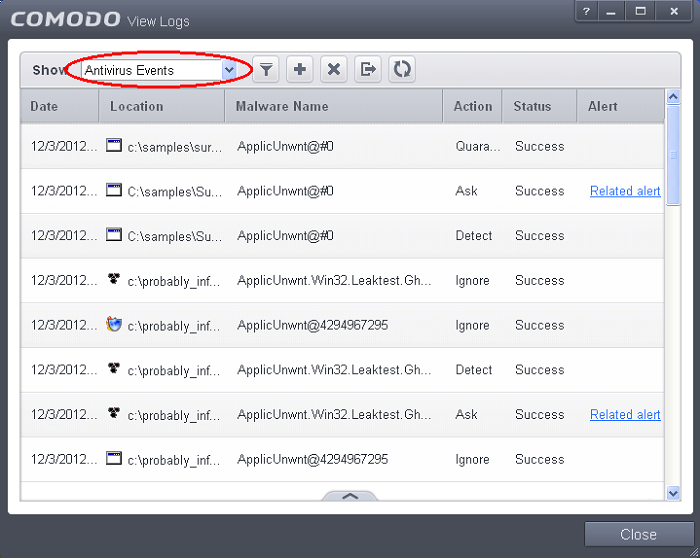Image resolution: width=700 pixels, height=558 pixels.
Task: Select first ApplicUnwnt.Win32.Leaktest.Gh... Ignore row name
Action: (334, 280)
